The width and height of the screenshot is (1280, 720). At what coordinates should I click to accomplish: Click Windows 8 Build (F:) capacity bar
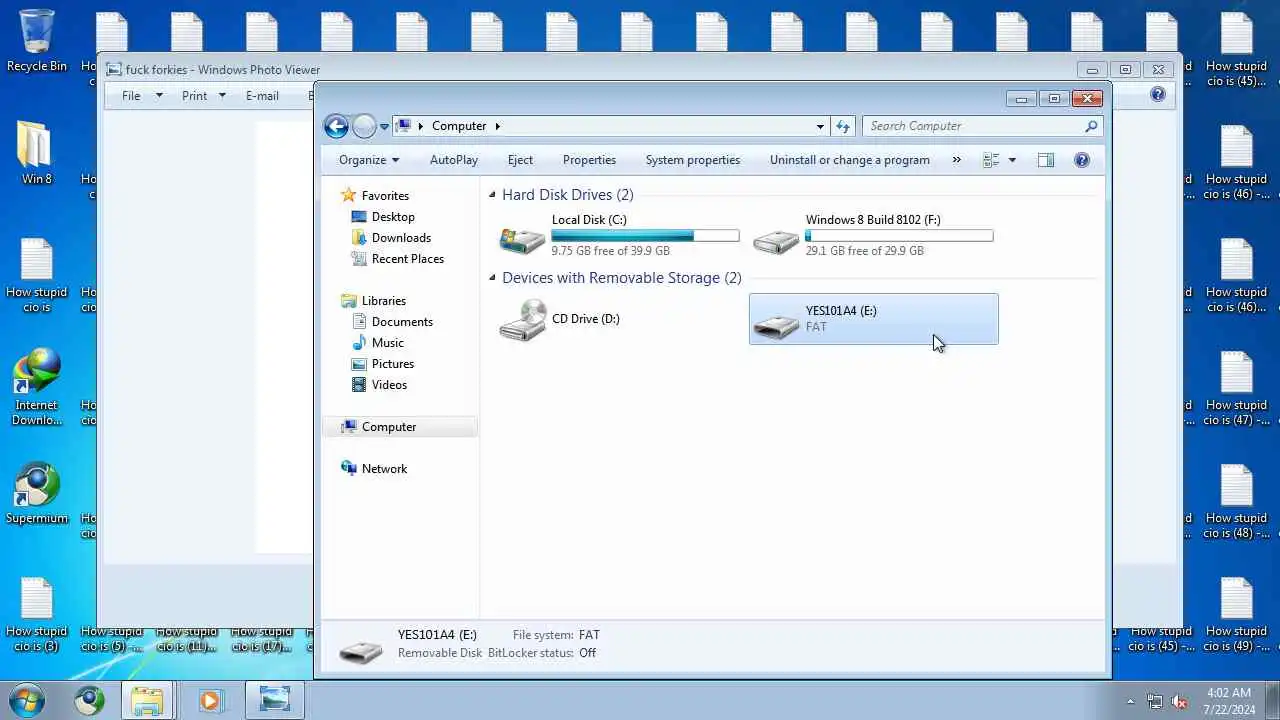click(900, 236)
